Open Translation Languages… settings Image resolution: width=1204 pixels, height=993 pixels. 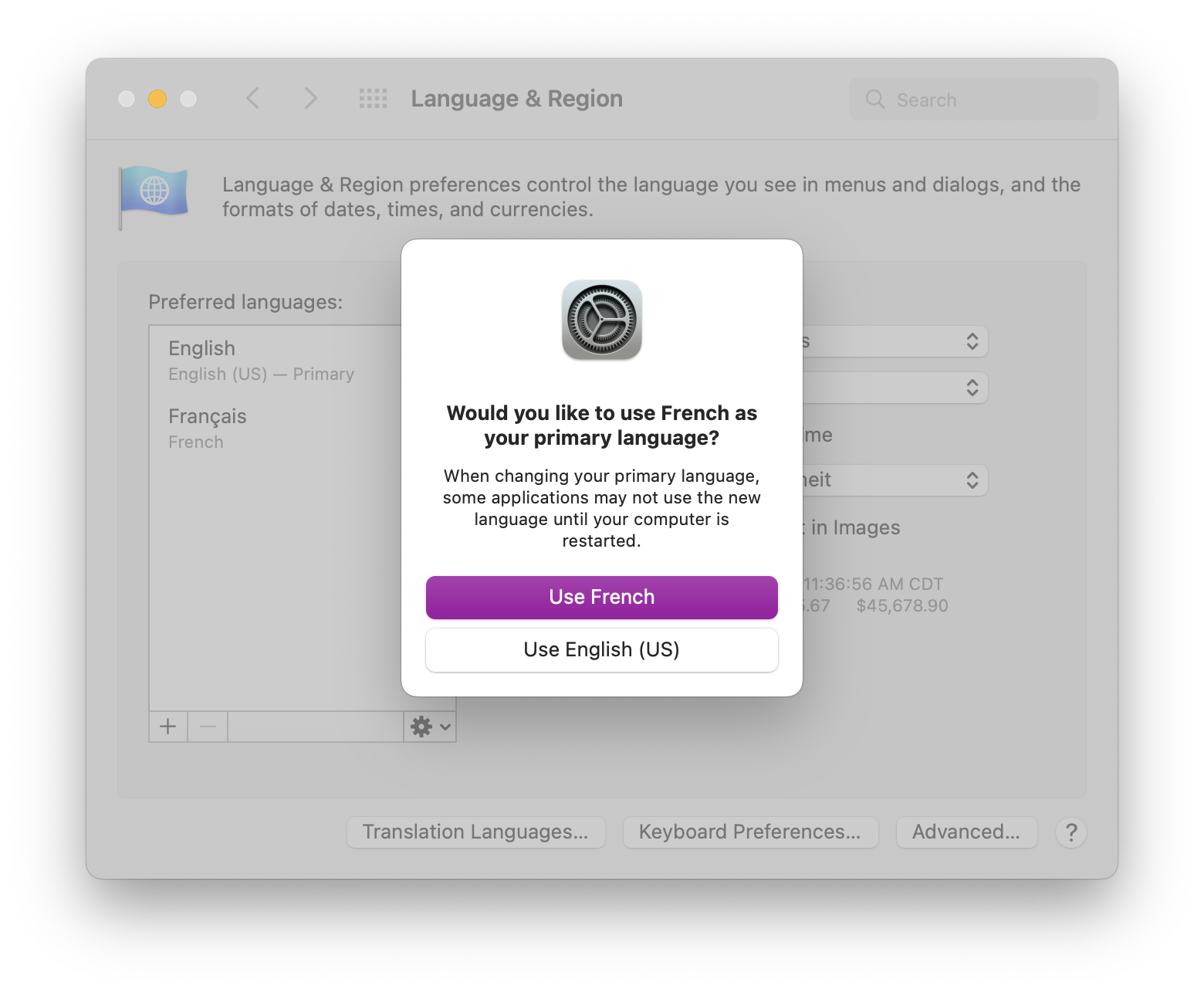click(x=475, y=832)
